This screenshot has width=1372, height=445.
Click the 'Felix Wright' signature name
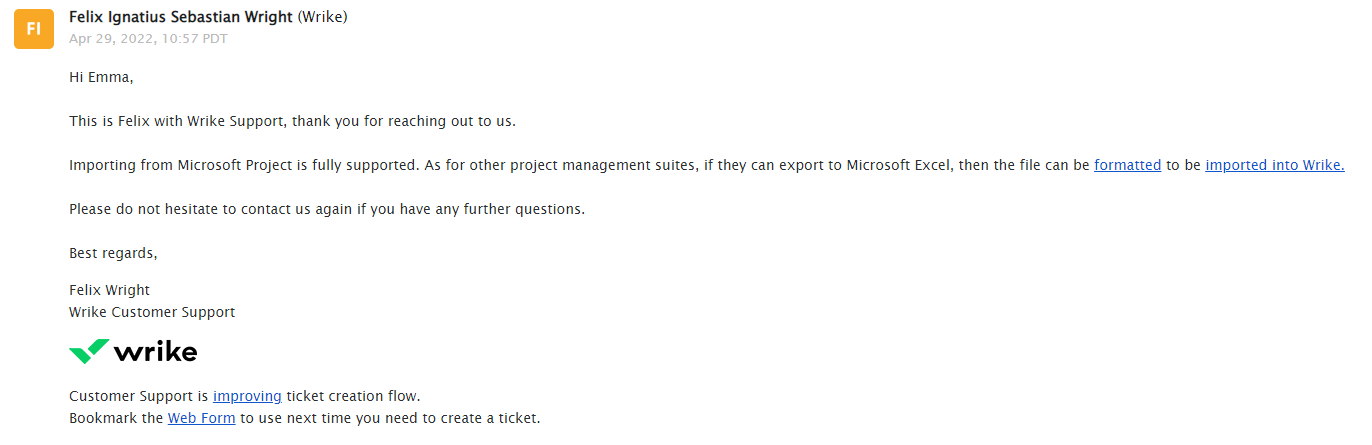click(x=109, y=290)
